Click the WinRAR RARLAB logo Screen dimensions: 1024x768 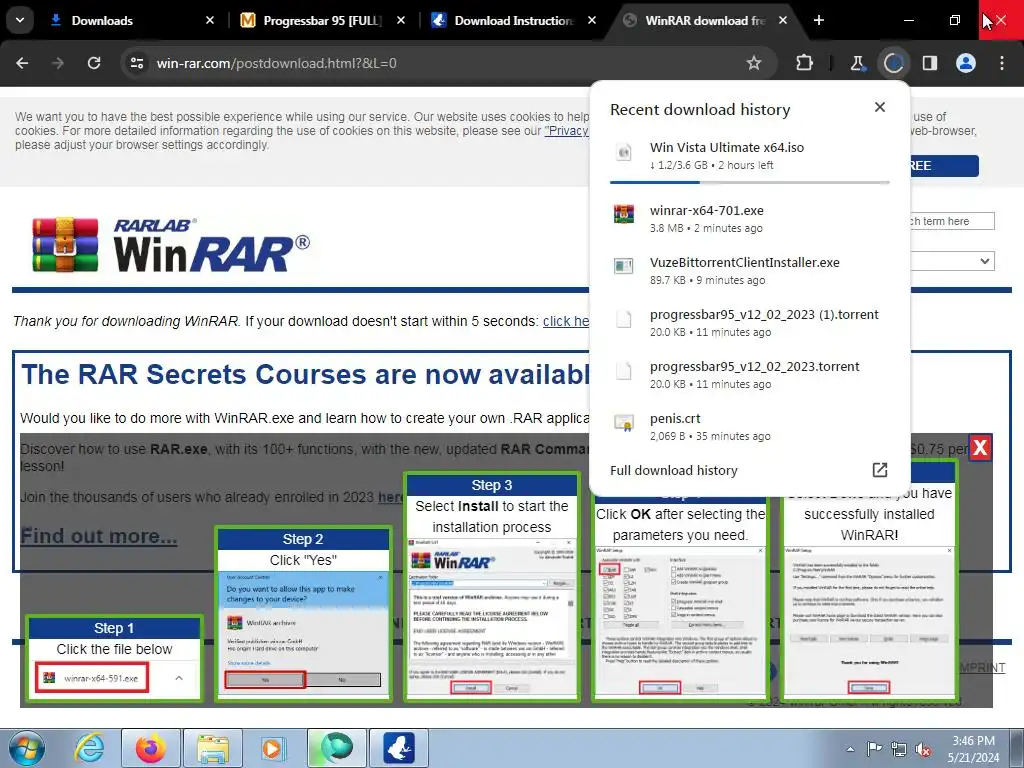[171, 245]
